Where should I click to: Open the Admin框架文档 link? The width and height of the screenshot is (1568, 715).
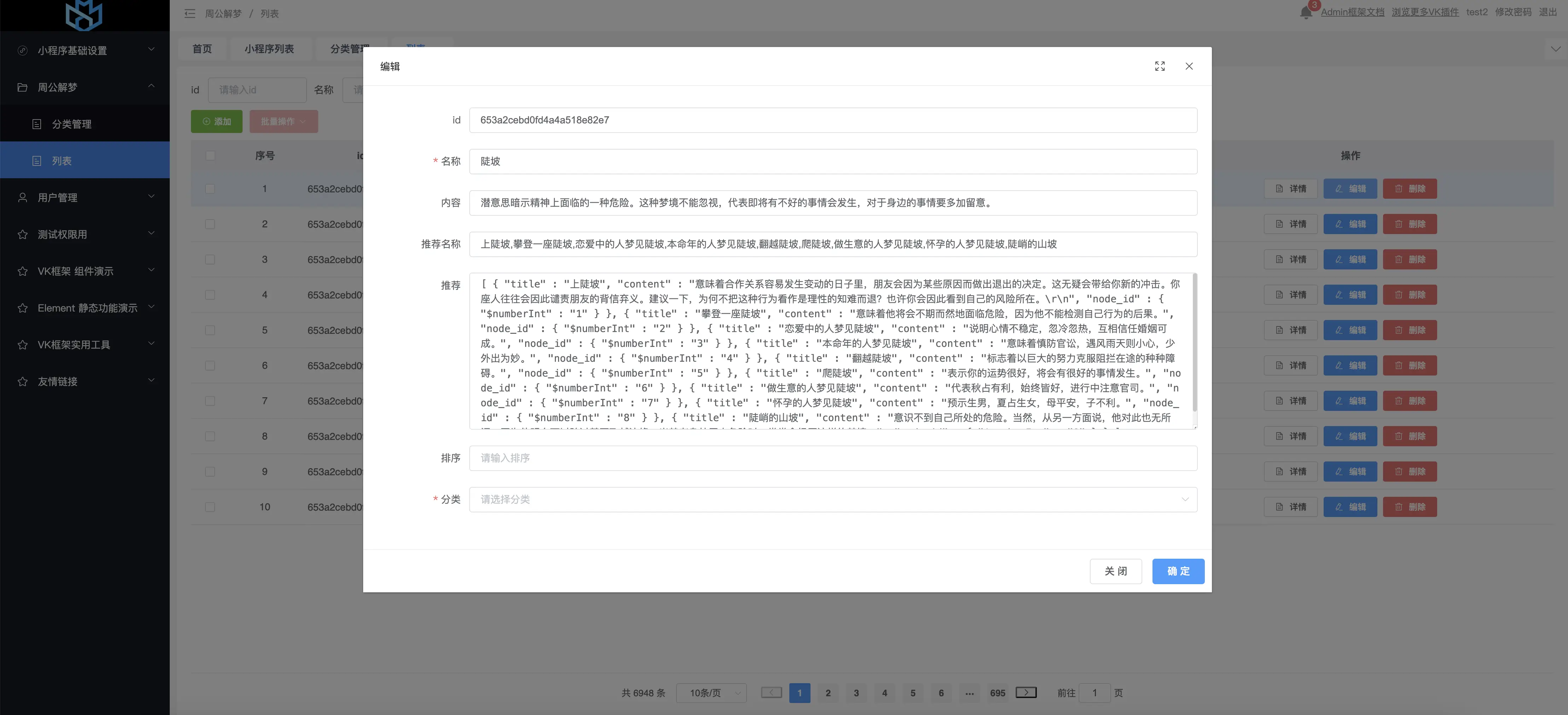(1352, 12)
